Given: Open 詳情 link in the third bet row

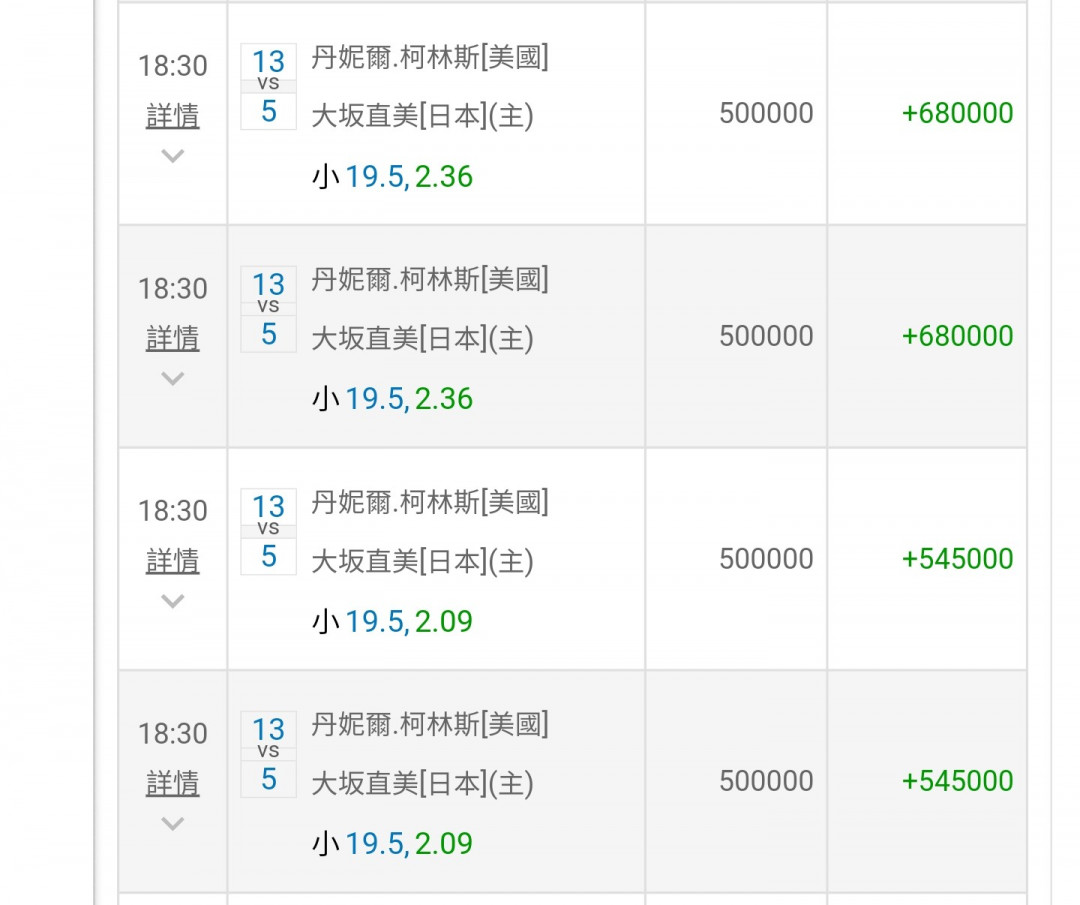Looking at the screenshot, I should pos(172,561).
